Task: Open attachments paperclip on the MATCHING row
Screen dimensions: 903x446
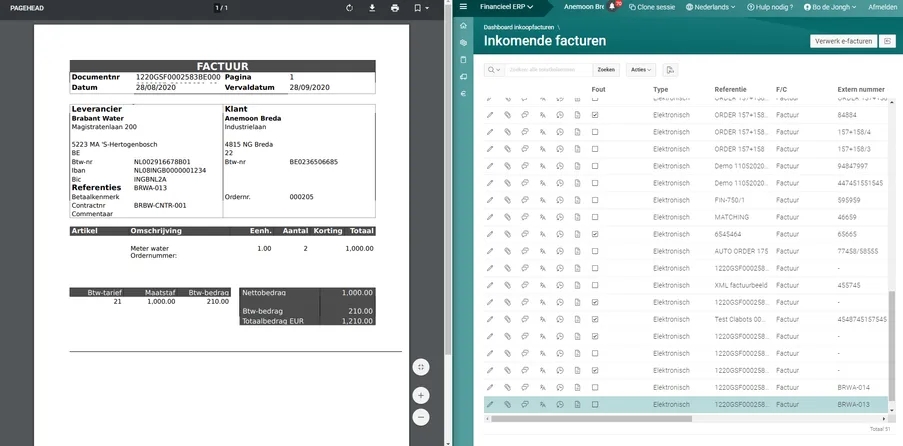Action: 507,216
